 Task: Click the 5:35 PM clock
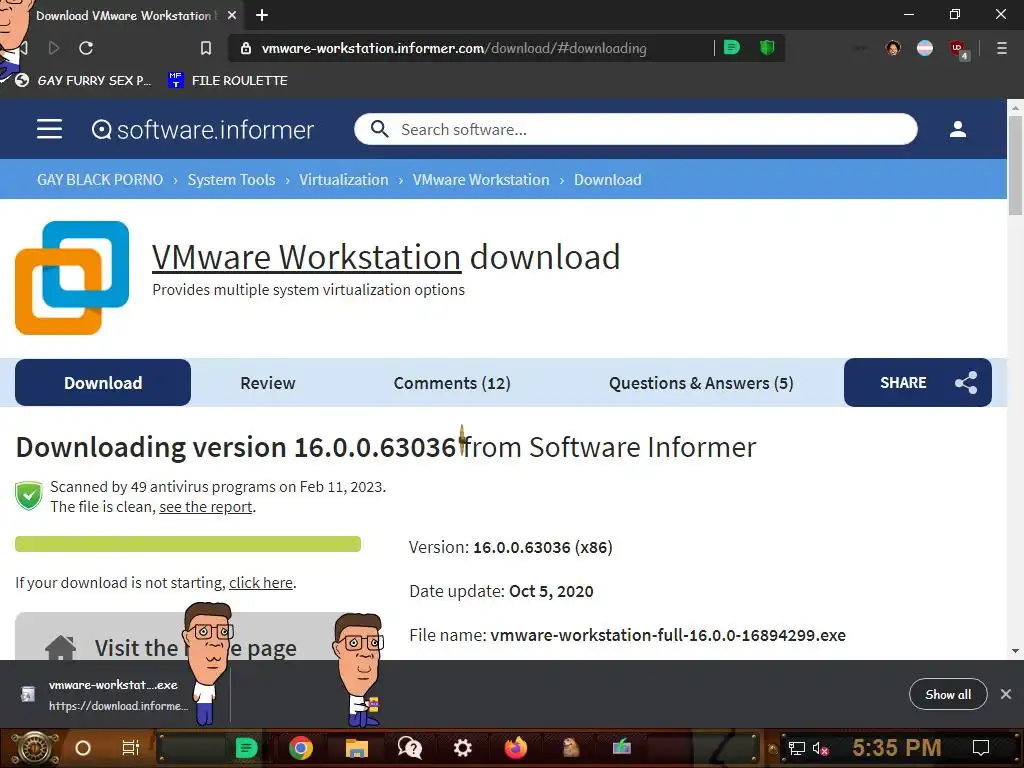pyautogui.click(x=897, y=747)
